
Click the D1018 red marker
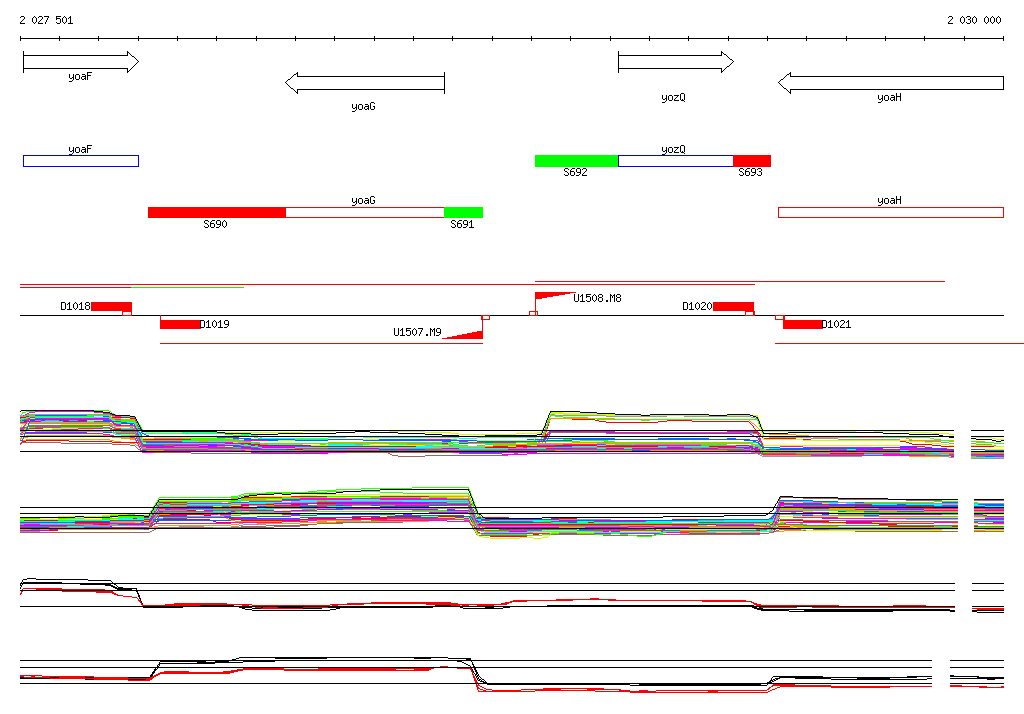[112, 306]
